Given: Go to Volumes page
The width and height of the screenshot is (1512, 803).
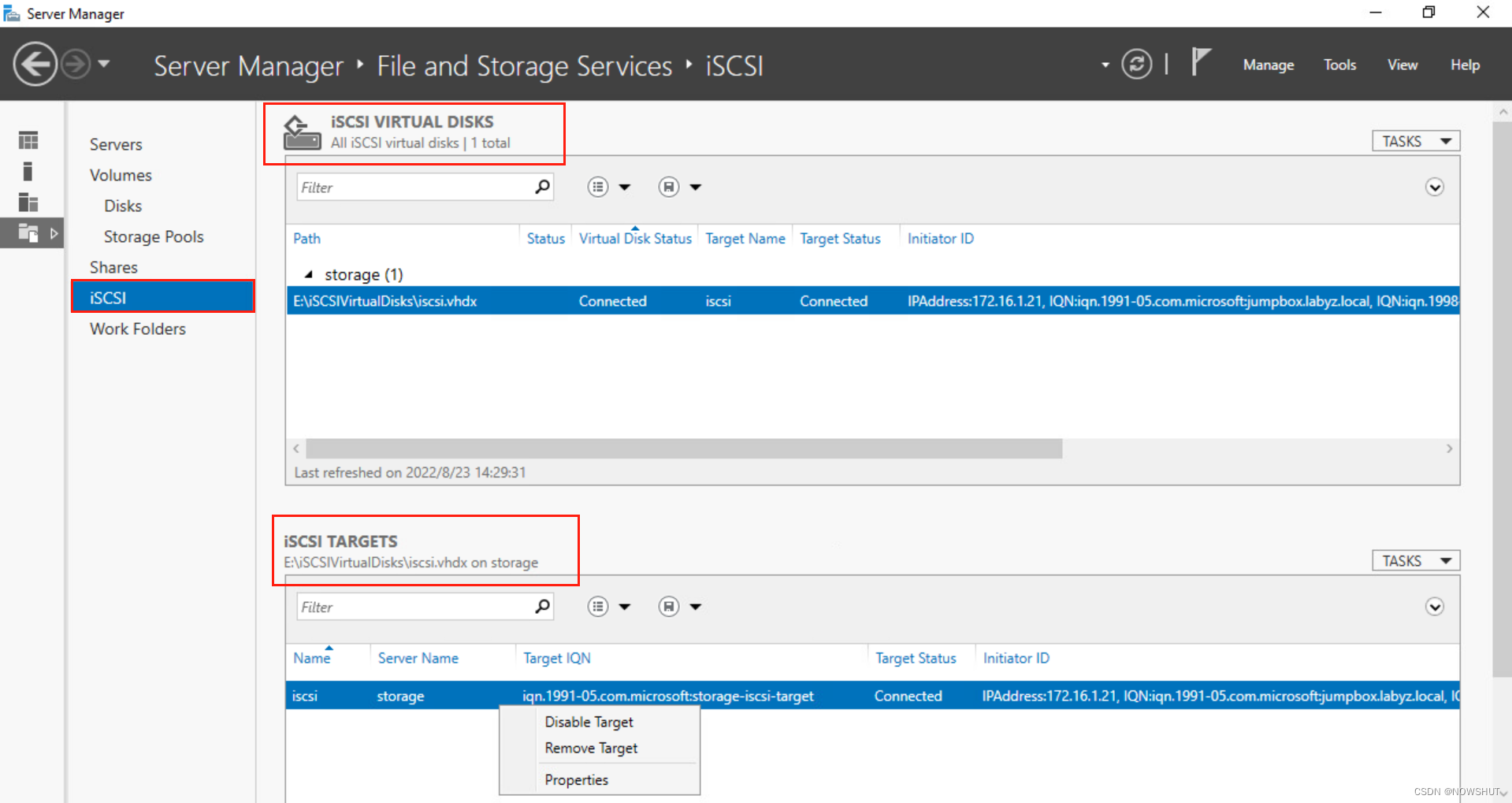Looking at the screenshot, I should pyautogui.click(x=121, y=175).
